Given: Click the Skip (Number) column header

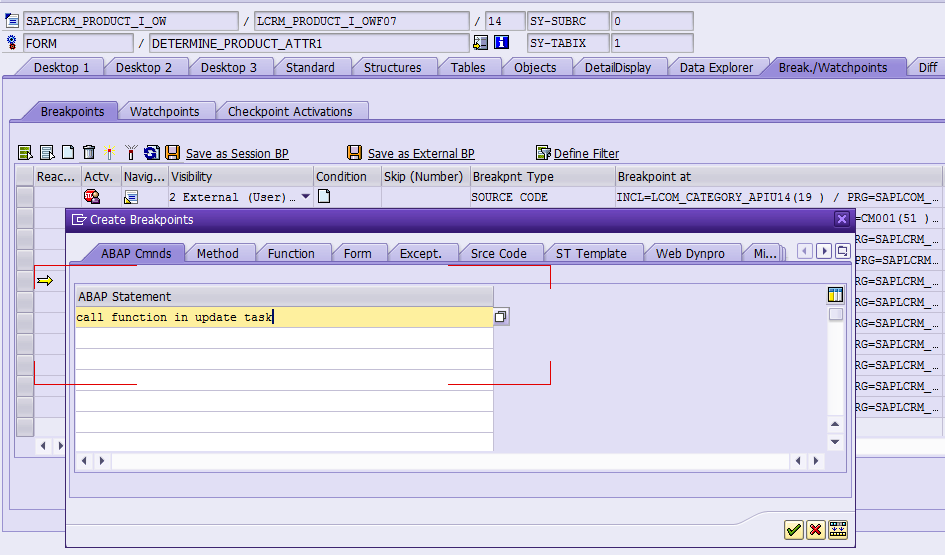Looking at the screenshot, I should (425, 177).
